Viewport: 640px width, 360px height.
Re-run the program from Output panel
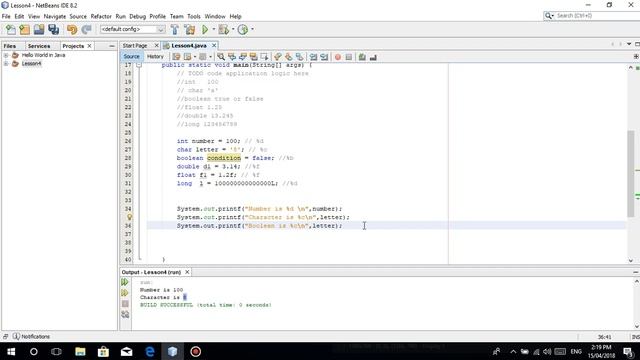pyautogui.click(x=125, y=282)
